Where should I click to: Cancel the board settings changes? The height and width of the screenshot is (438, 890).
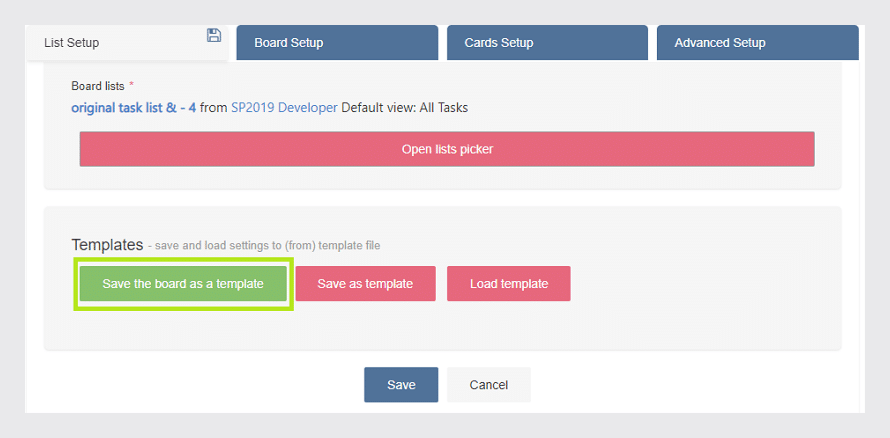(489, 385)
